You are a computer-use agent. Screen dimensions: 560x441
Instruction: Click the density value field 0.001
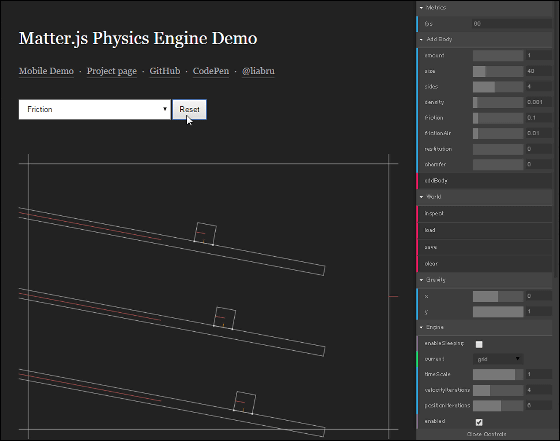tap(539, 102)
